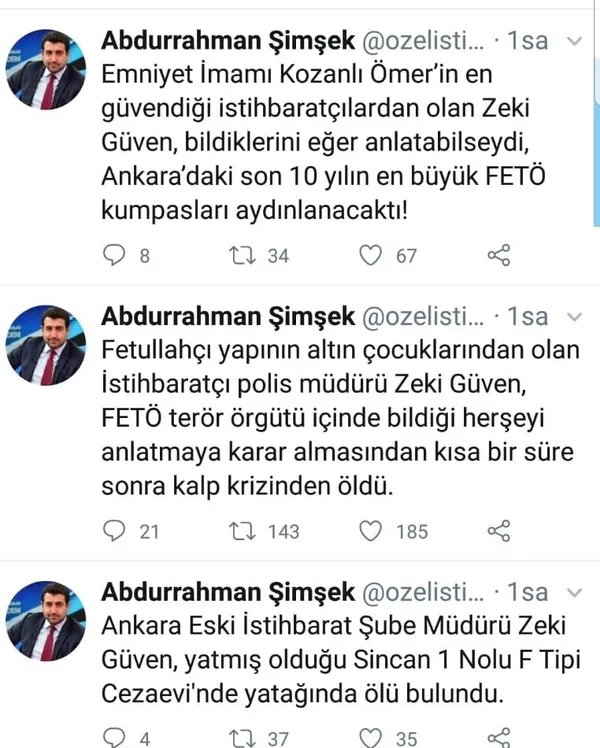Screen dimensions: 600x748
Task: Share the bottom Sincan Cezaevi tweet
Action: click(498, 738)
